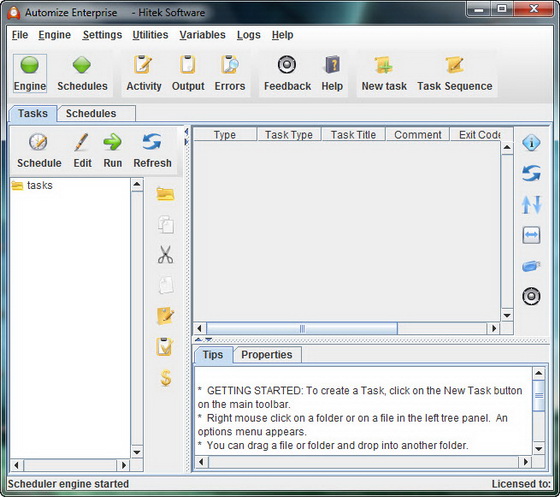Image resolution: width=560 pixels, height=497 pixels.
Task: Click the table scroll right arrow
Action: click(494, 328)
